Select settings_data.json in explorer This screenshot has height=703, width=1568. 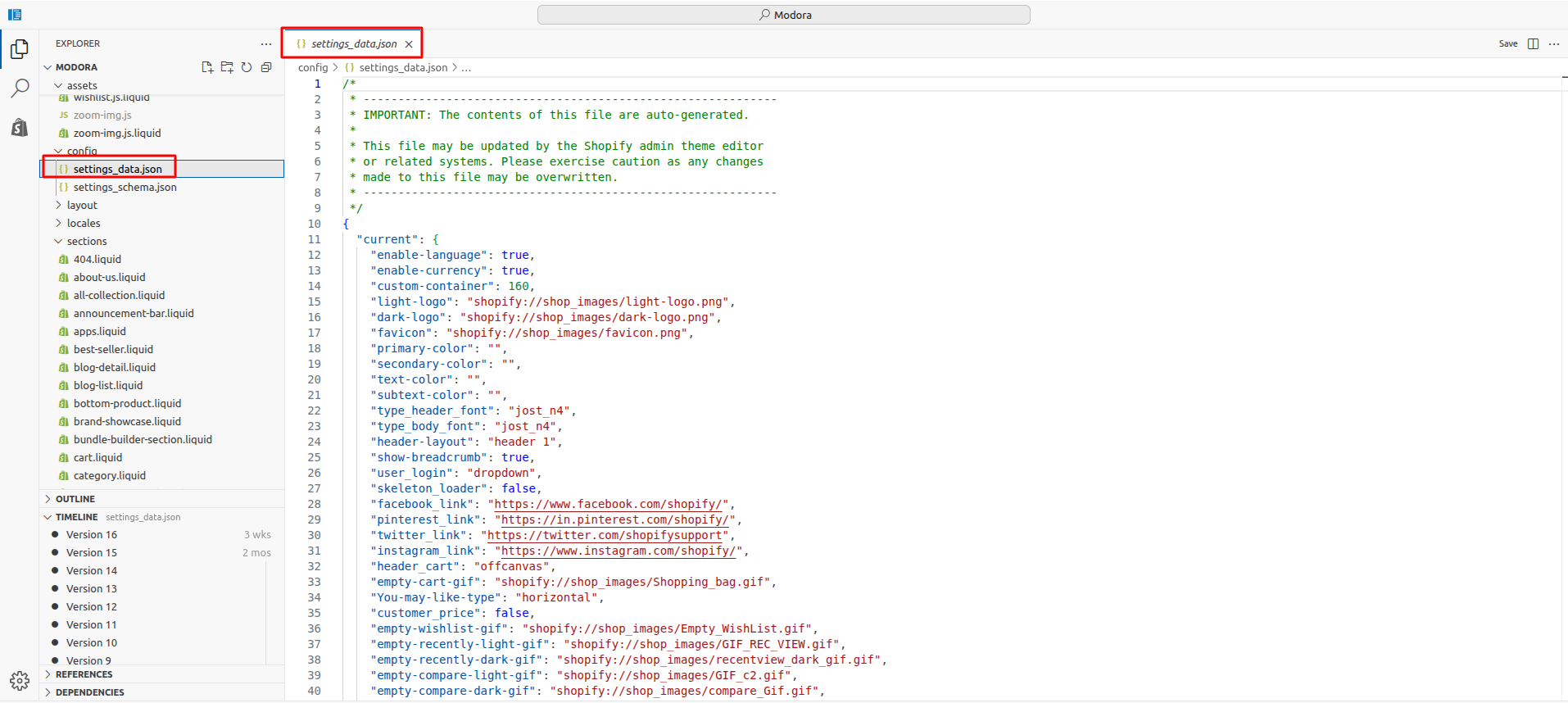(x=162, y=169)
